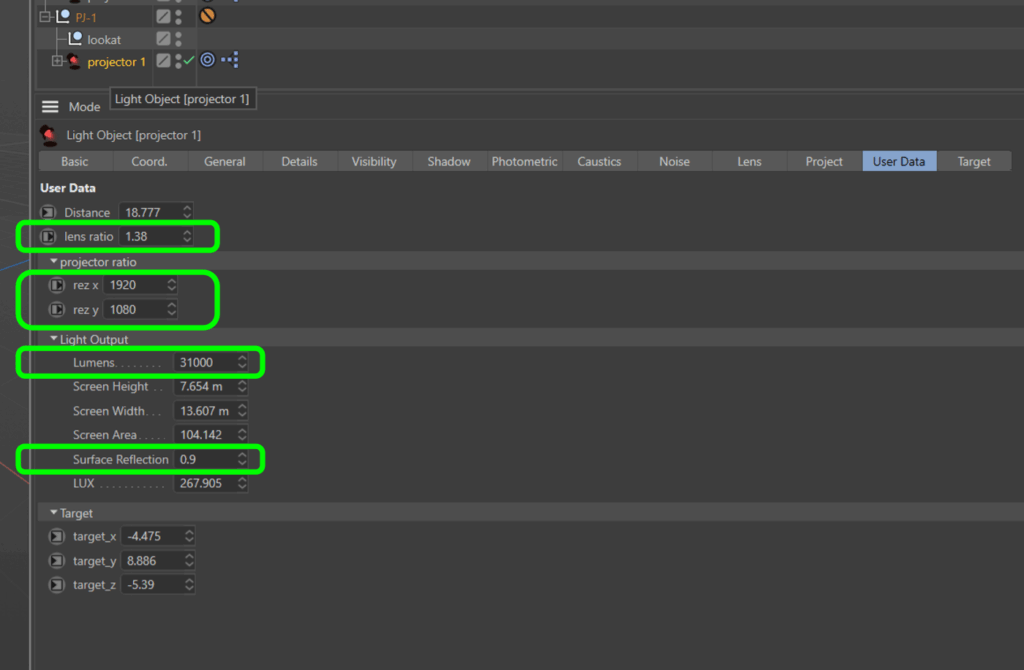Click the protection tag on PJ-1
1024x670 pixels.
pyautogui.click(x=208, y=16)
